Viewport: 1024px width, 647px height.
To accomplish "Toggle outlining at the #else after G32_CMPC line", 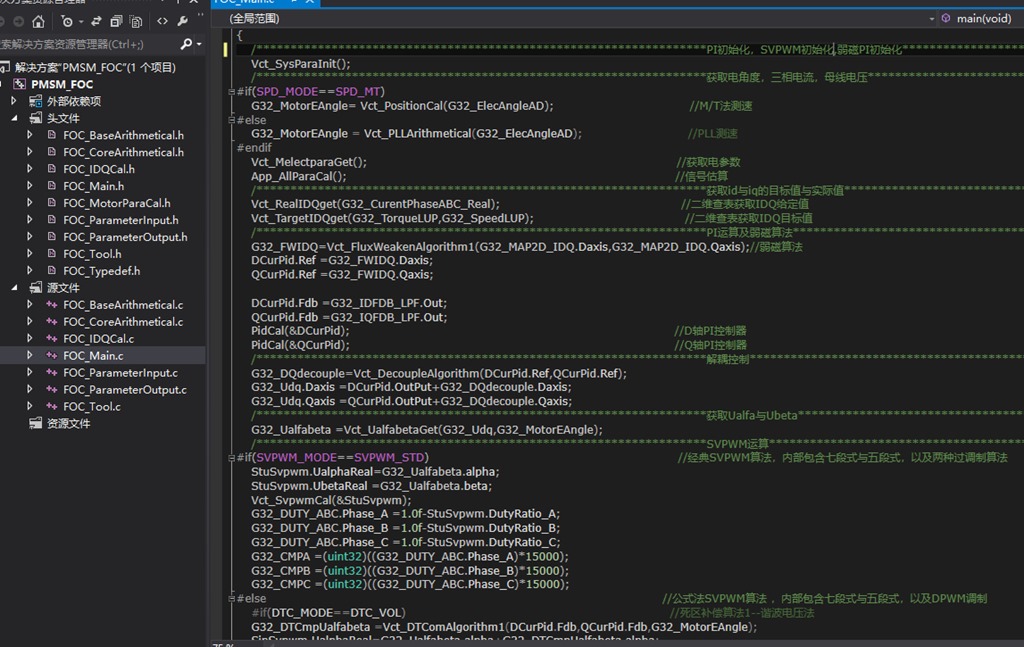I will click(231, 599).
